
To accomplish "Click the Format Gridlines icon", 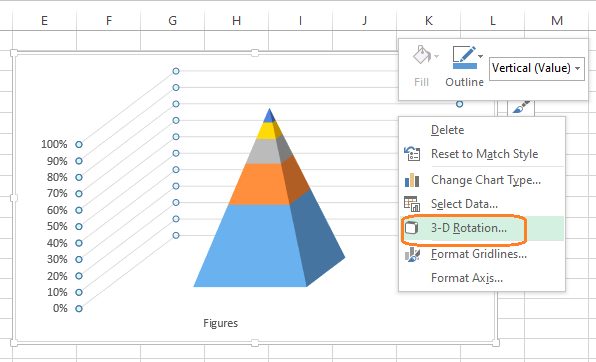I will click(x=412, y=254).
